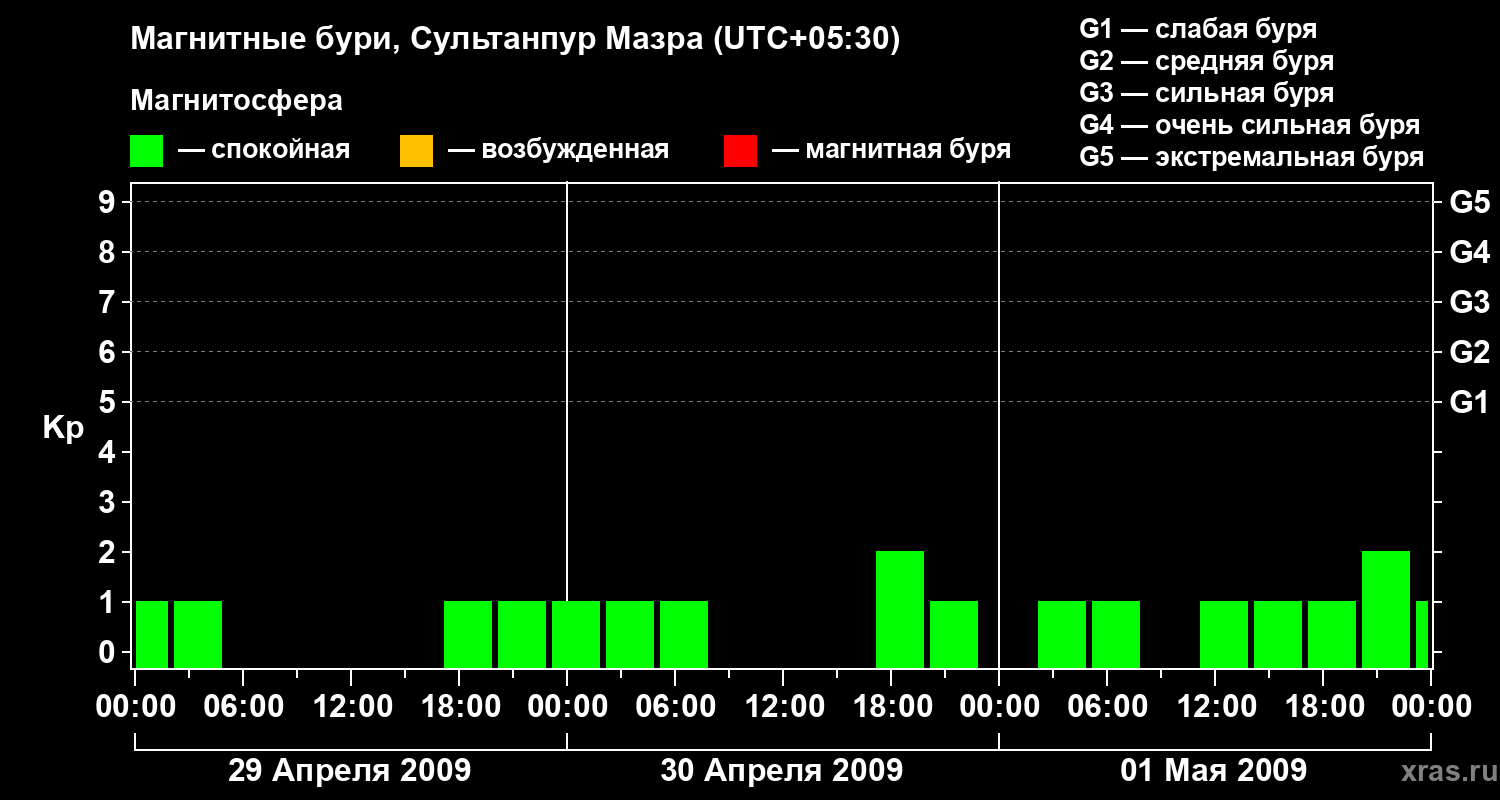Click the 'Kp' axis title
This screenshot has width=1500, height=800.
point(63,428)
